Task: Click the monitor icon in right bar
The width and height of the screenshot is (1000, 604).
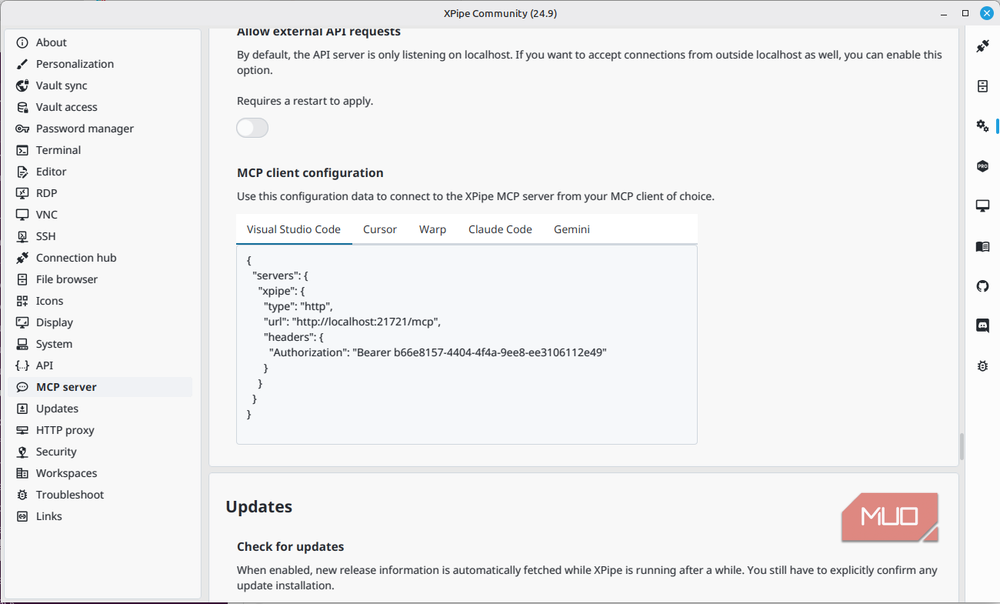Action: (x=982, y=205)
